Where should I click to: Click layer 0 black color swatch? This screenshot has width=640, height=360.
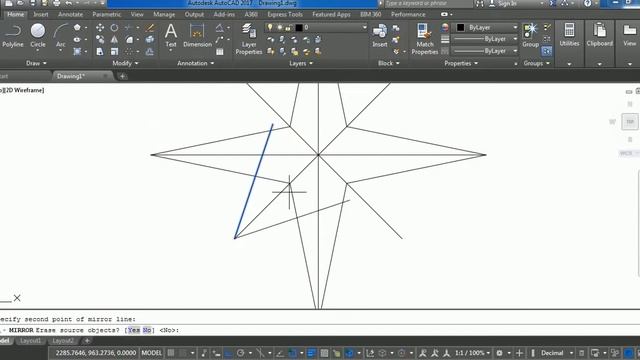299,27
